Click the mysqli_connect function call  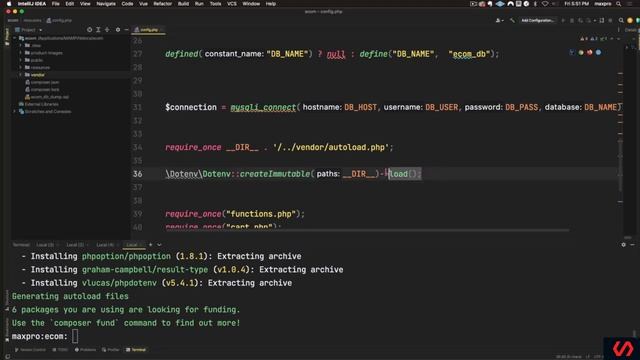tap(263, 107)
